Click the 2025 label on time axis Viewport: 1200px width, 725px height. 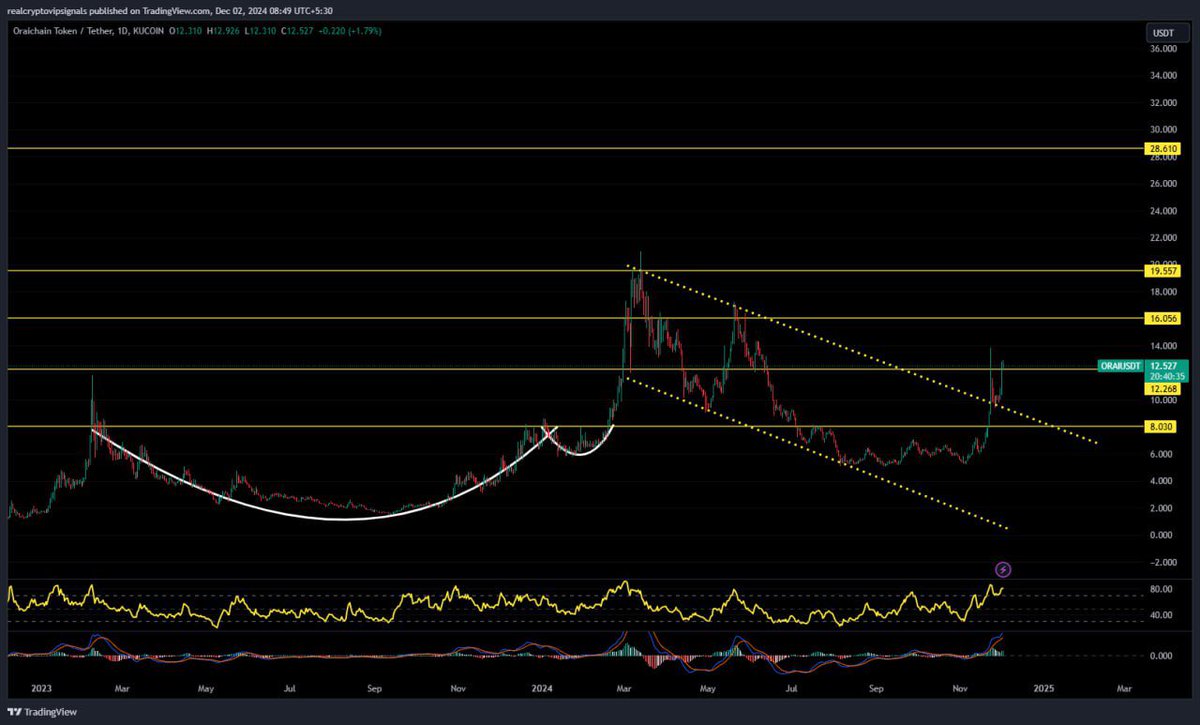(x=1044, y=688)
